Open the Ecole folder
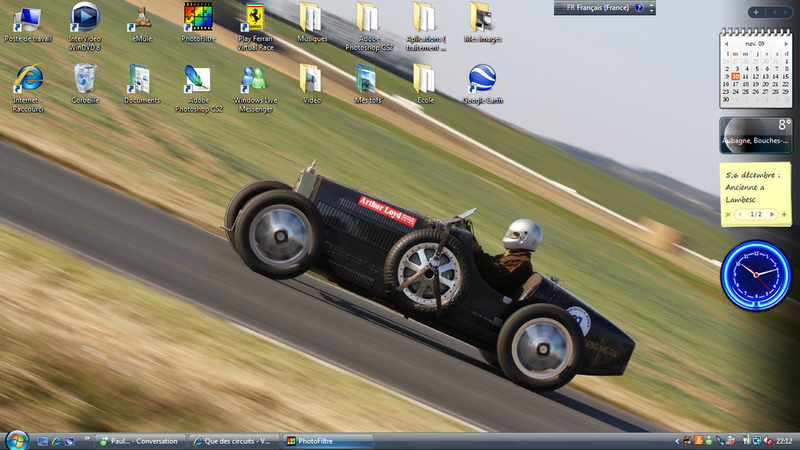Image resolution: width=800 pixels, height=450 pixels. 425,84
